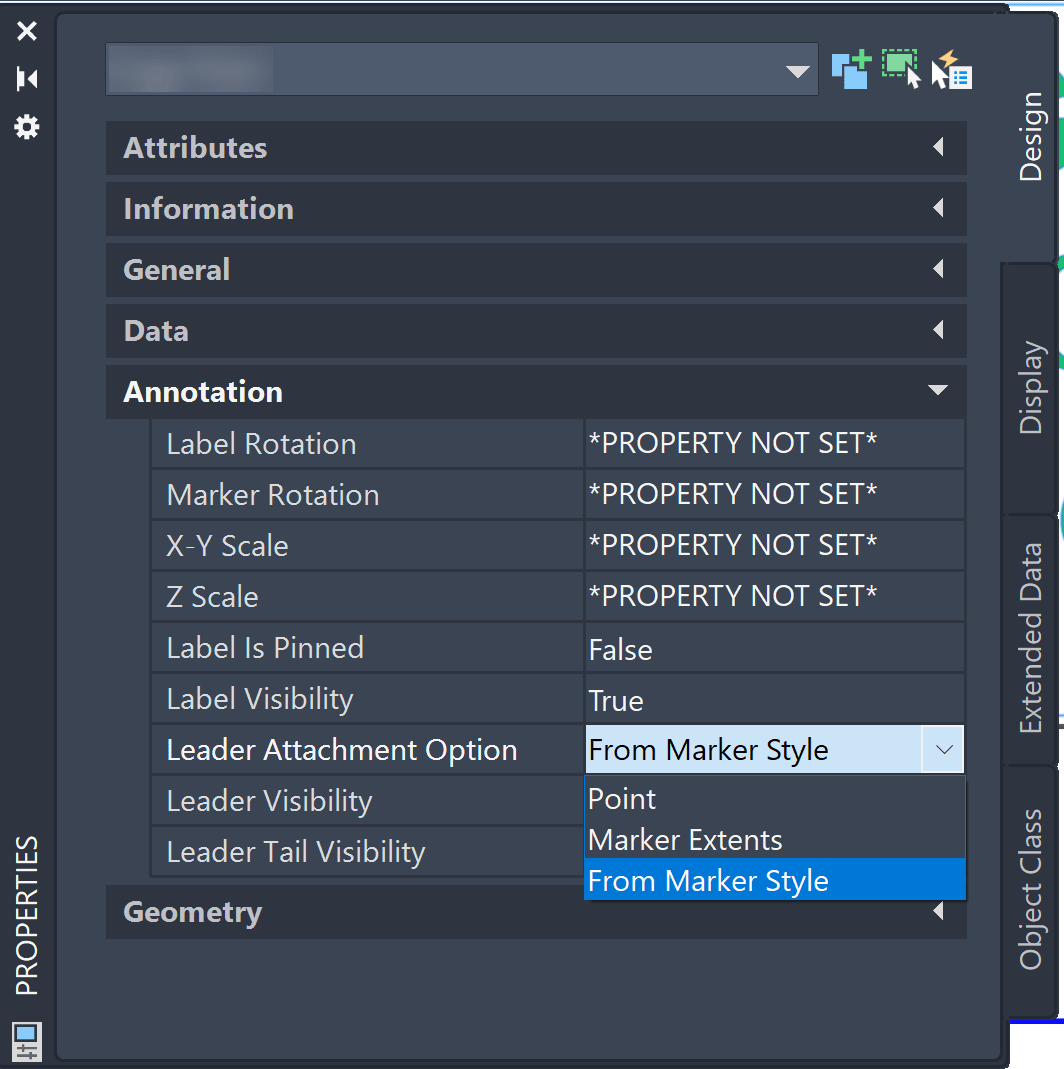The image size is (1064, 1069).
Task: Click the Select Objects icon
Action: 900,69
